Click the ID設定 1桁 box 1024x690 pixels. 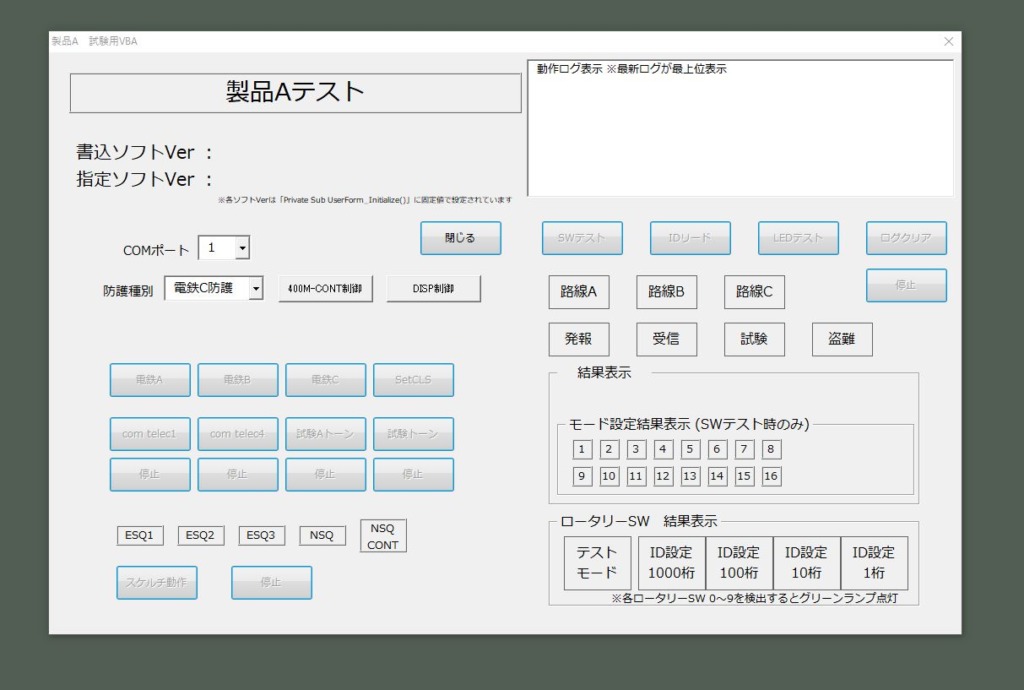pyautogui.click(x=874, y=563)
